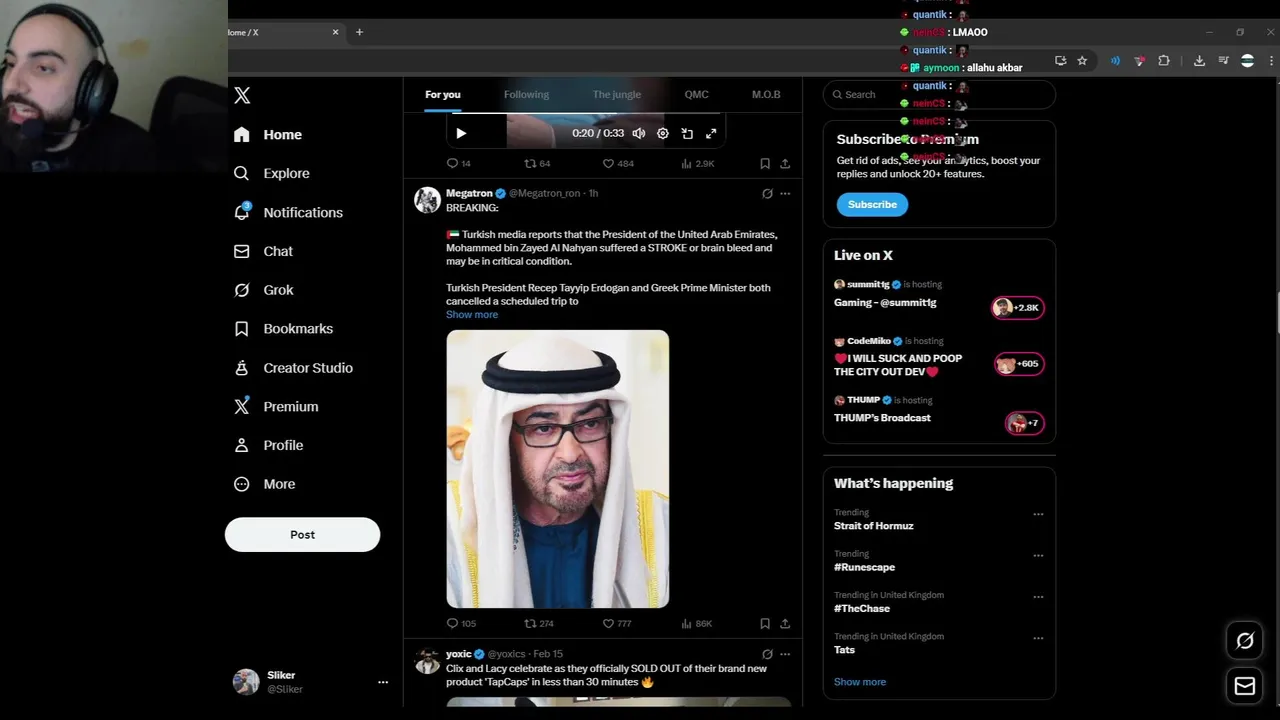This screenshot has height=720, width=1280.
Task: Like Megatron post with 777 likes
Action: 617,623
